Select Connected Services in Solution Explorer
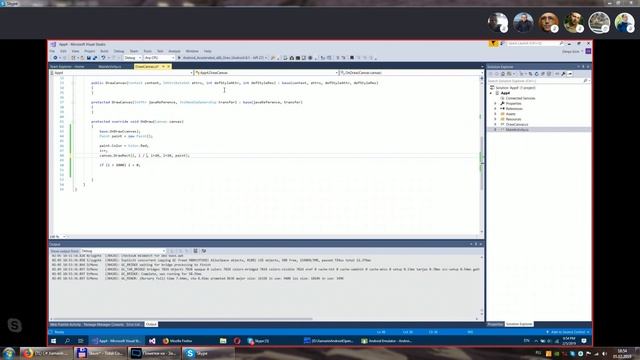Viewport: 640px width, 360px height. click(x=520, y=98)
